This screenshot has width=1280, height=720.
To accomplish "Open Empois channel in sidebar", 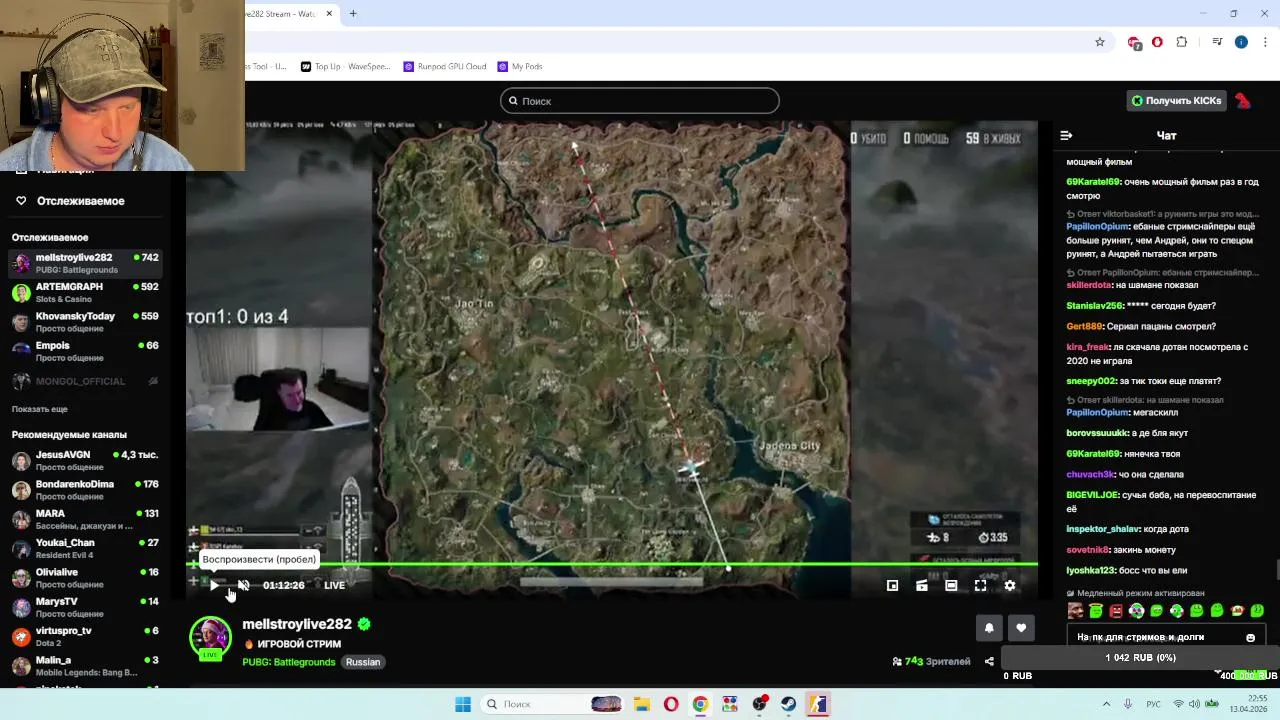I will [85, 351].
